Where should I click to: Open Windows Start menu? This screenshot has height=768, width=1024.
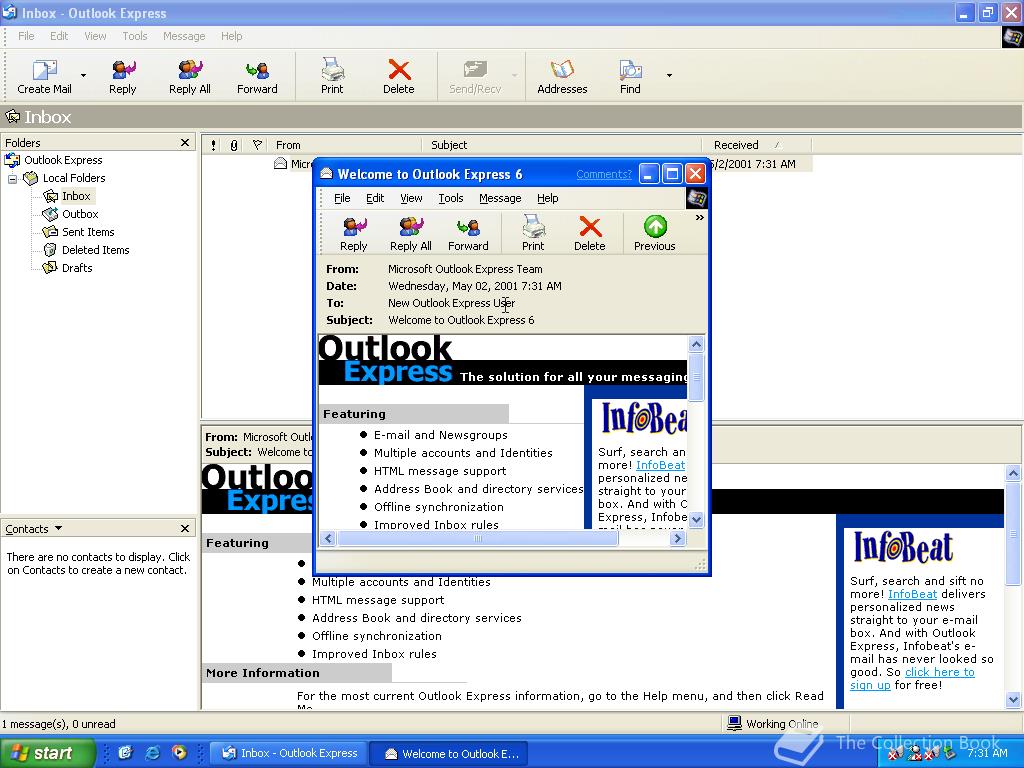pyautogui.click(x=47, y=753)
